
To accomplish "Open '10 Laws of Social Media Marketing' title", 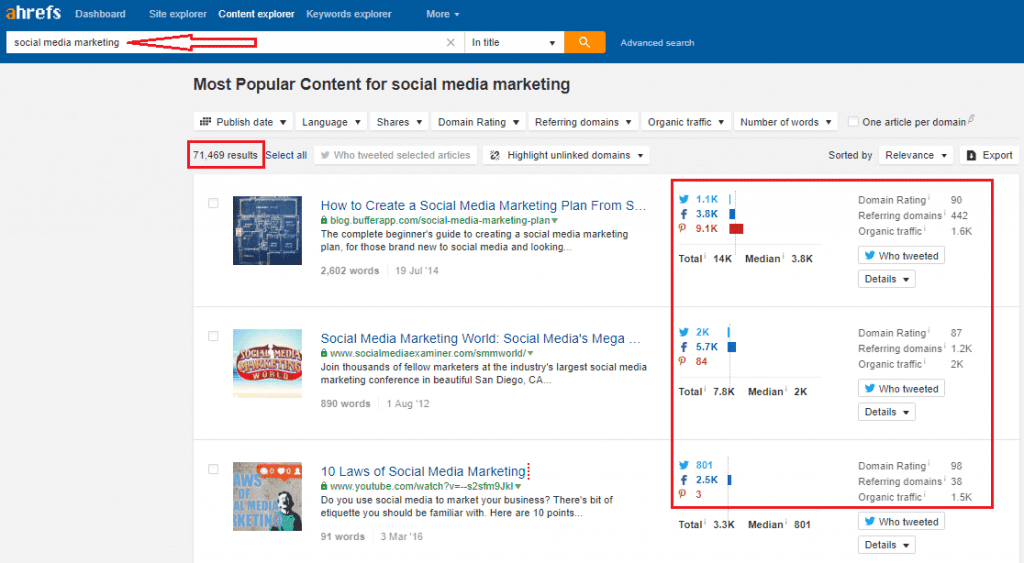I will click(x=423, y=471).
